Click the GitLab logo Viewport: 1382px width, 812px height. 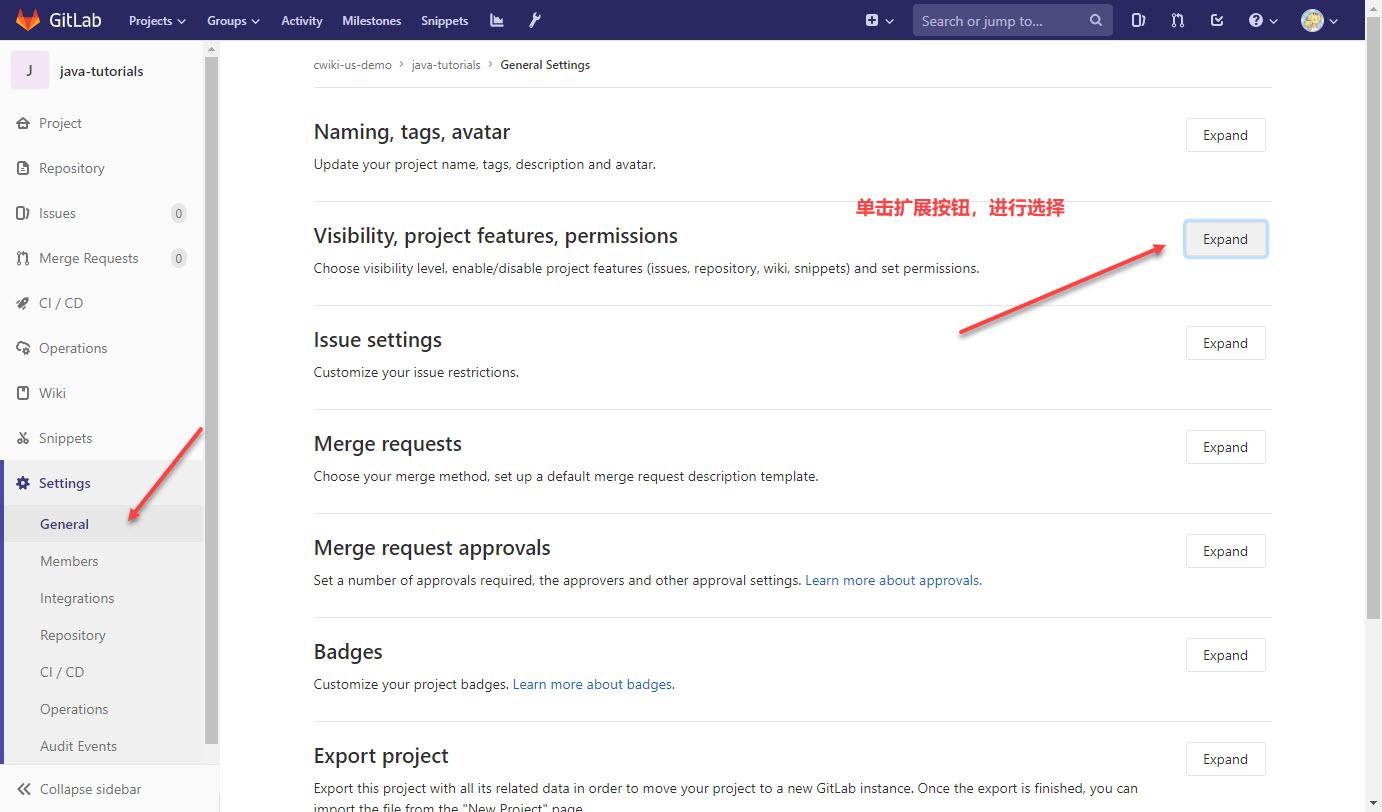[58, 19]
